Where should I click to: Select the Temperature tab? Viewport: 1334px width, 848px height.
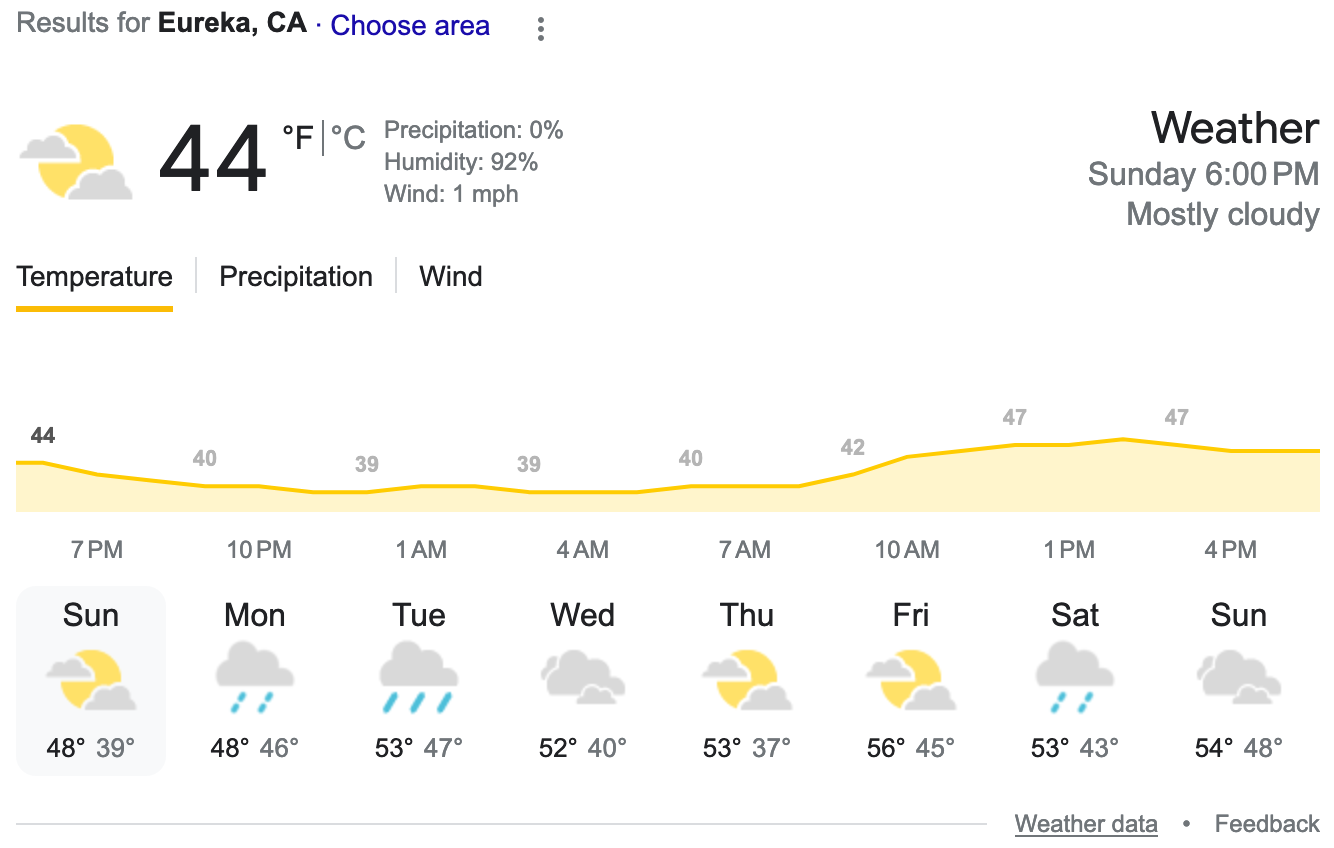(x=94, y=277)
